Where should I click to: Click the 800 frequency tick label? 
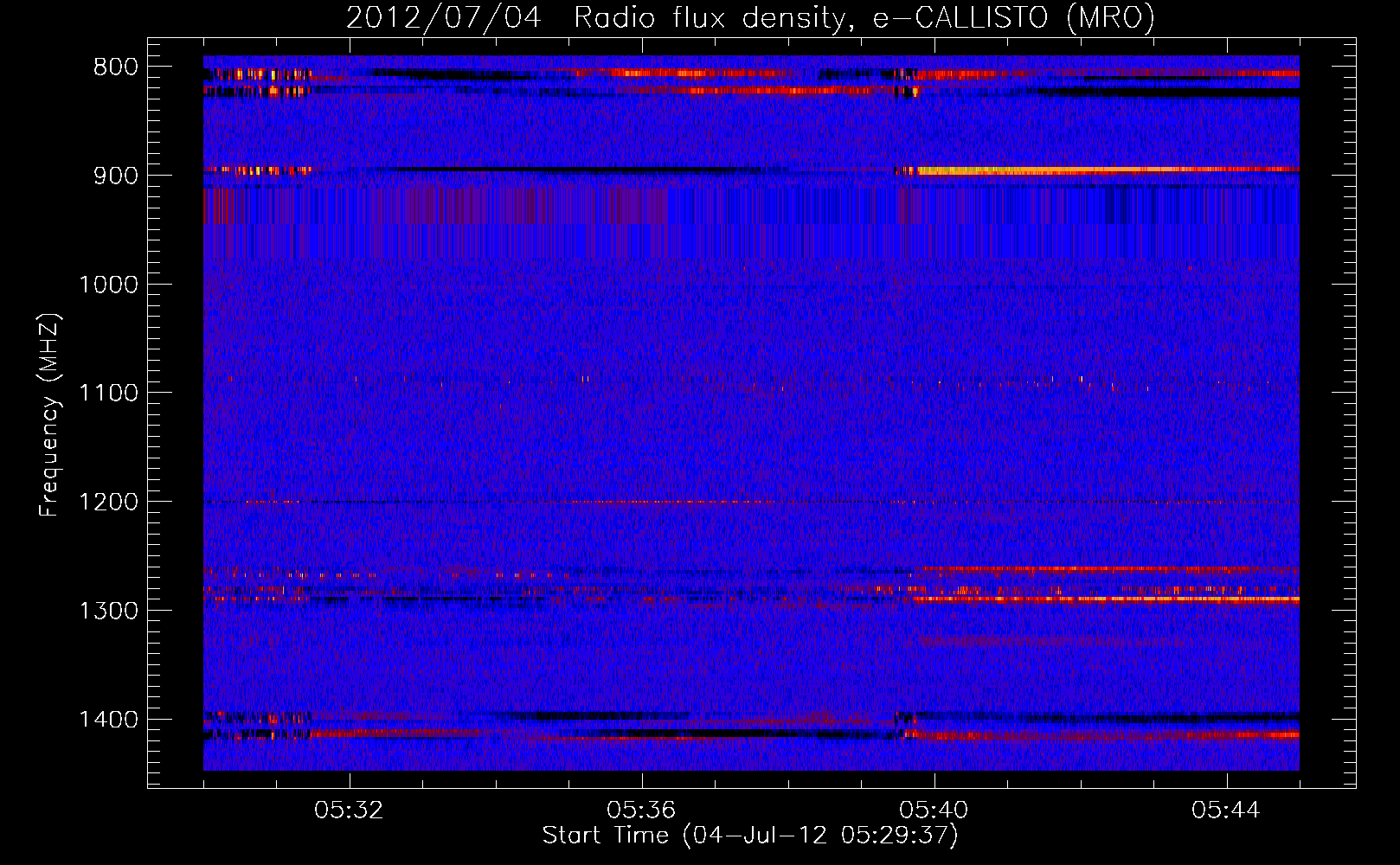[115, 67]
